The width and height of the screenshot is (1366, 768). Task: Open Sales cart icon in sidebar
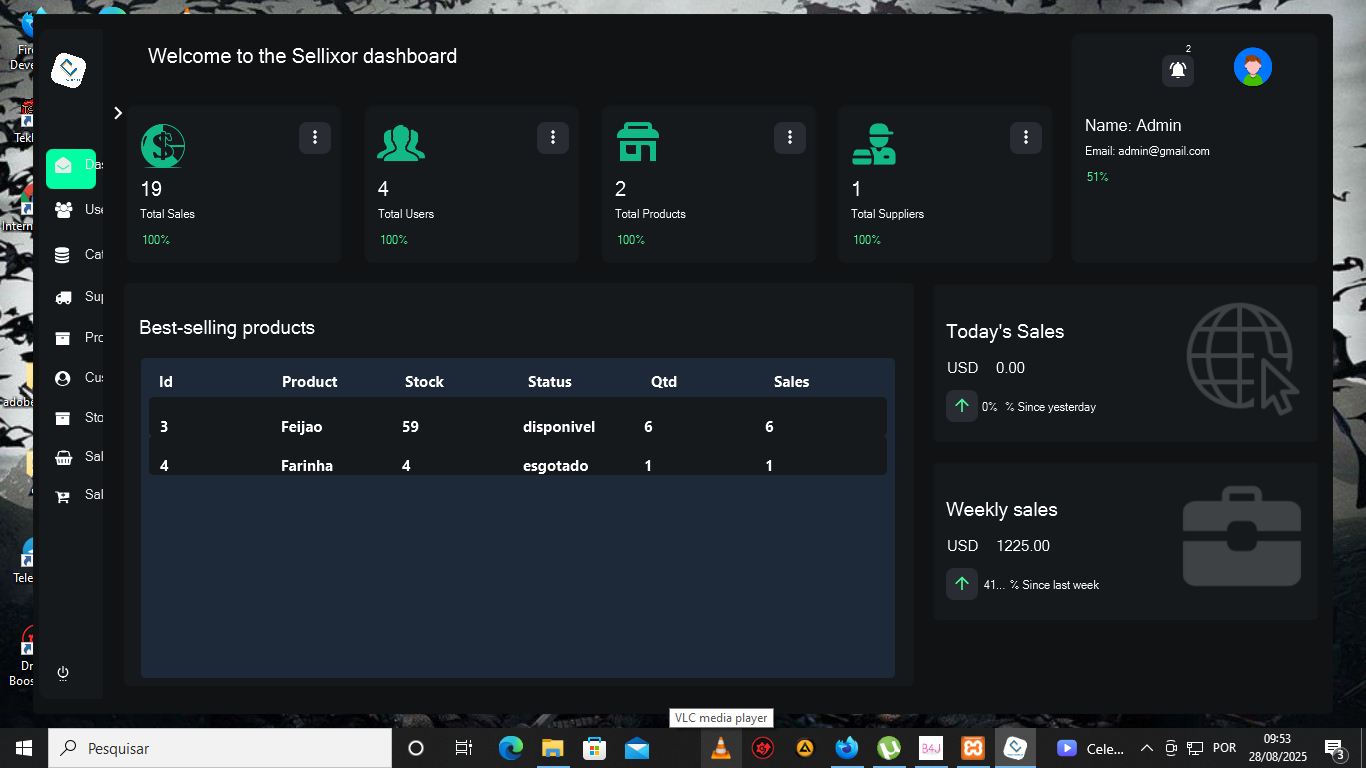pyautogui.click(x=63, y=496)
